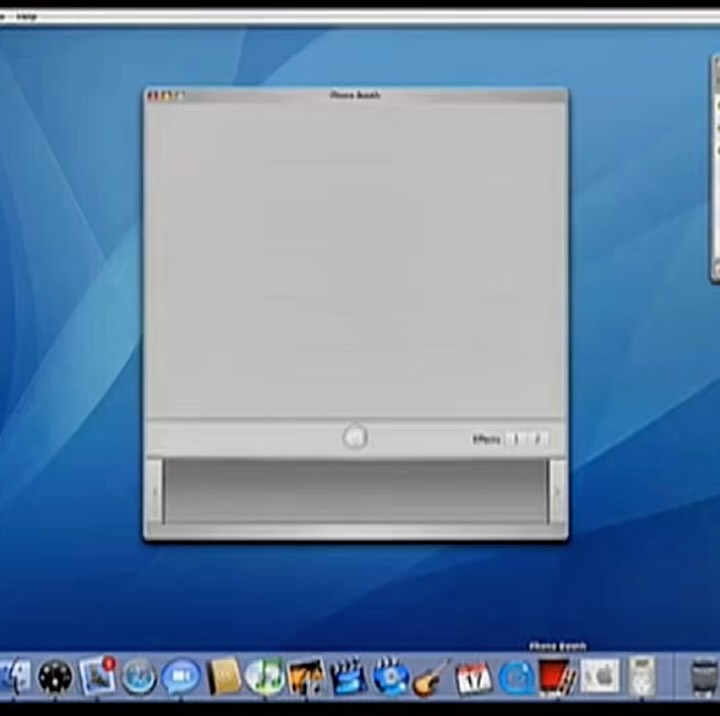Select effects page 2 button
Screen dimensions: 720x716
[537, 439]
